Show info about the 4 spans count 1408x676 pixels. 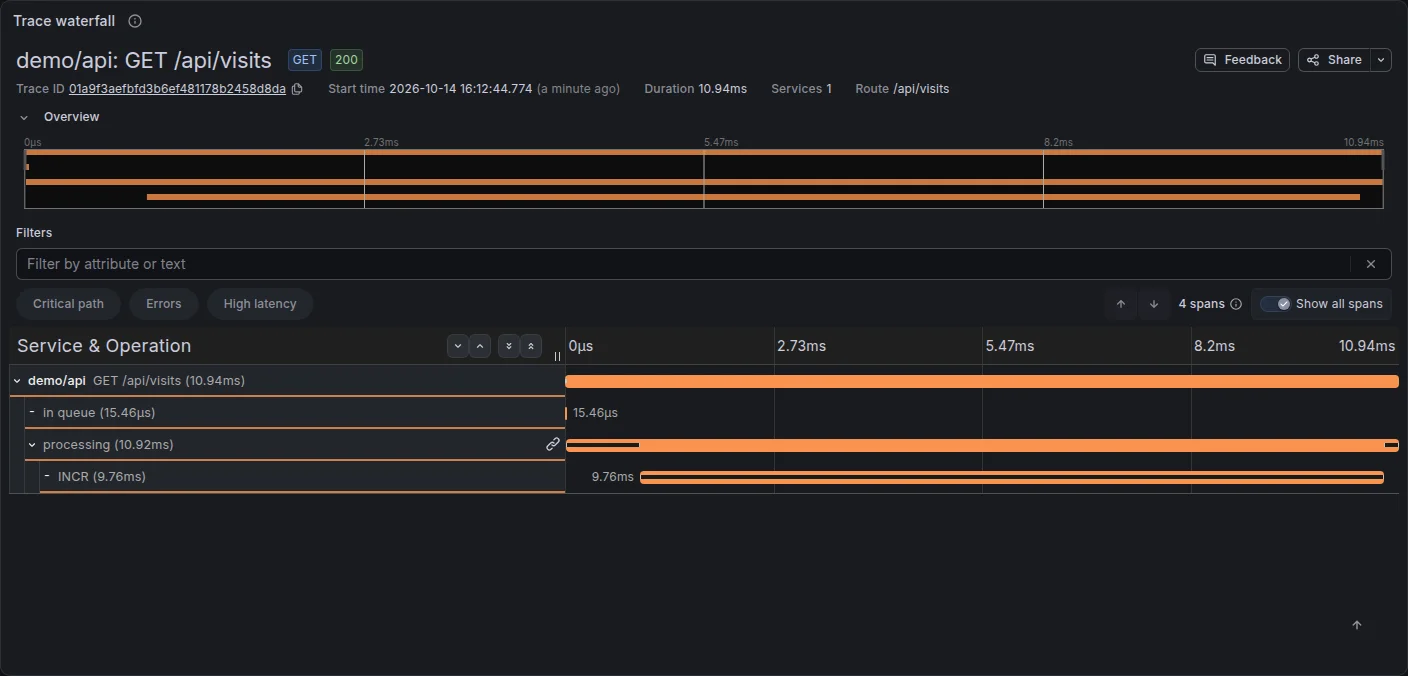click(x=1236, y=304)
